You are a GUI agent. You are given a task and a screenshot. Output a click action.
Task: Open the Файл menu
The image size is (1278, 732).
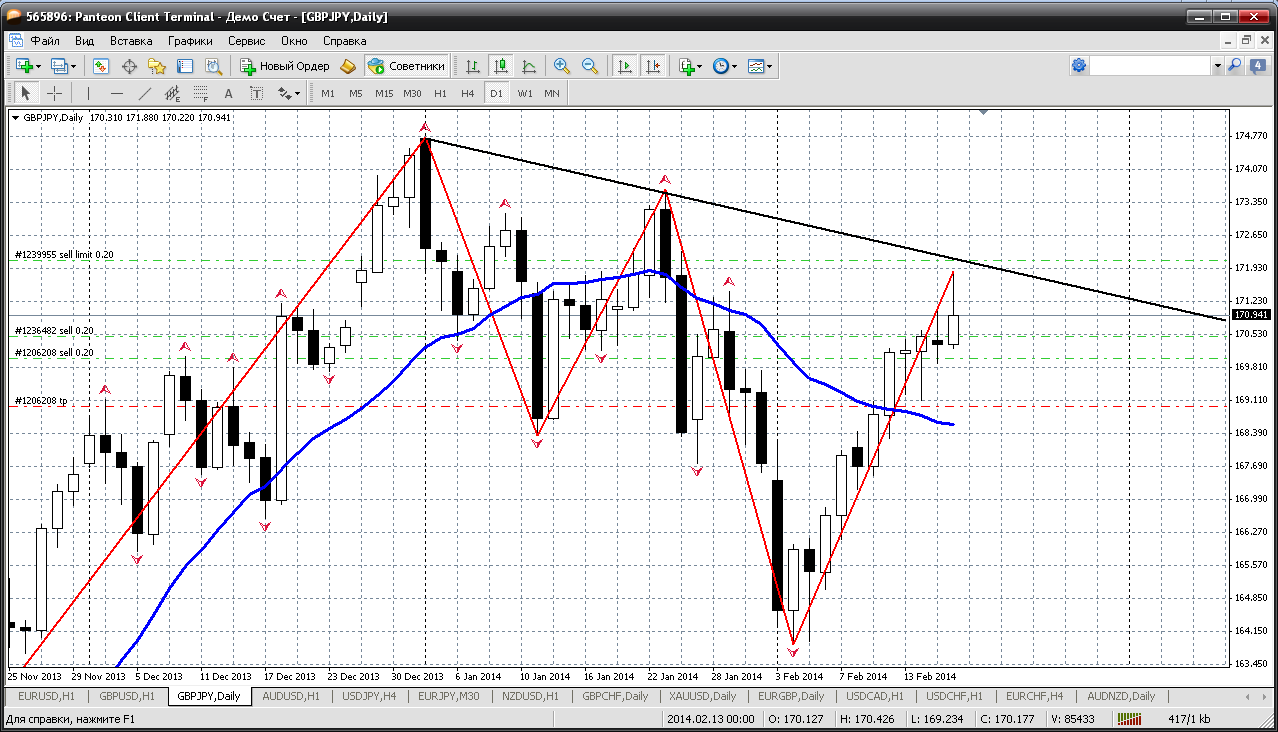(x=45, y=41)
